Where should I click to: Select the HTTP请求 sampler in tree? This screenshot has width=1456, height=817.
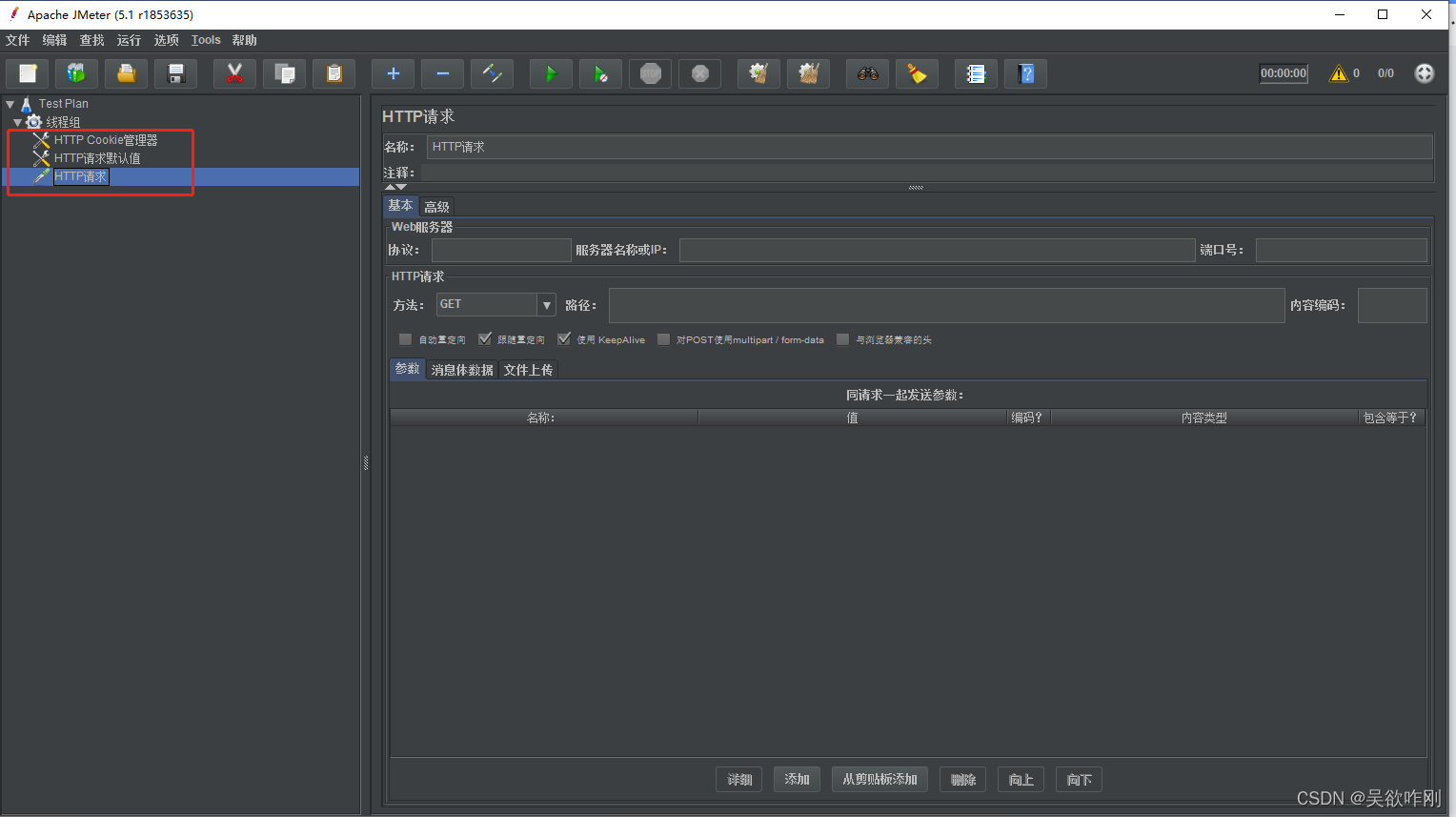pyautogui.click(x=80, y=176)
